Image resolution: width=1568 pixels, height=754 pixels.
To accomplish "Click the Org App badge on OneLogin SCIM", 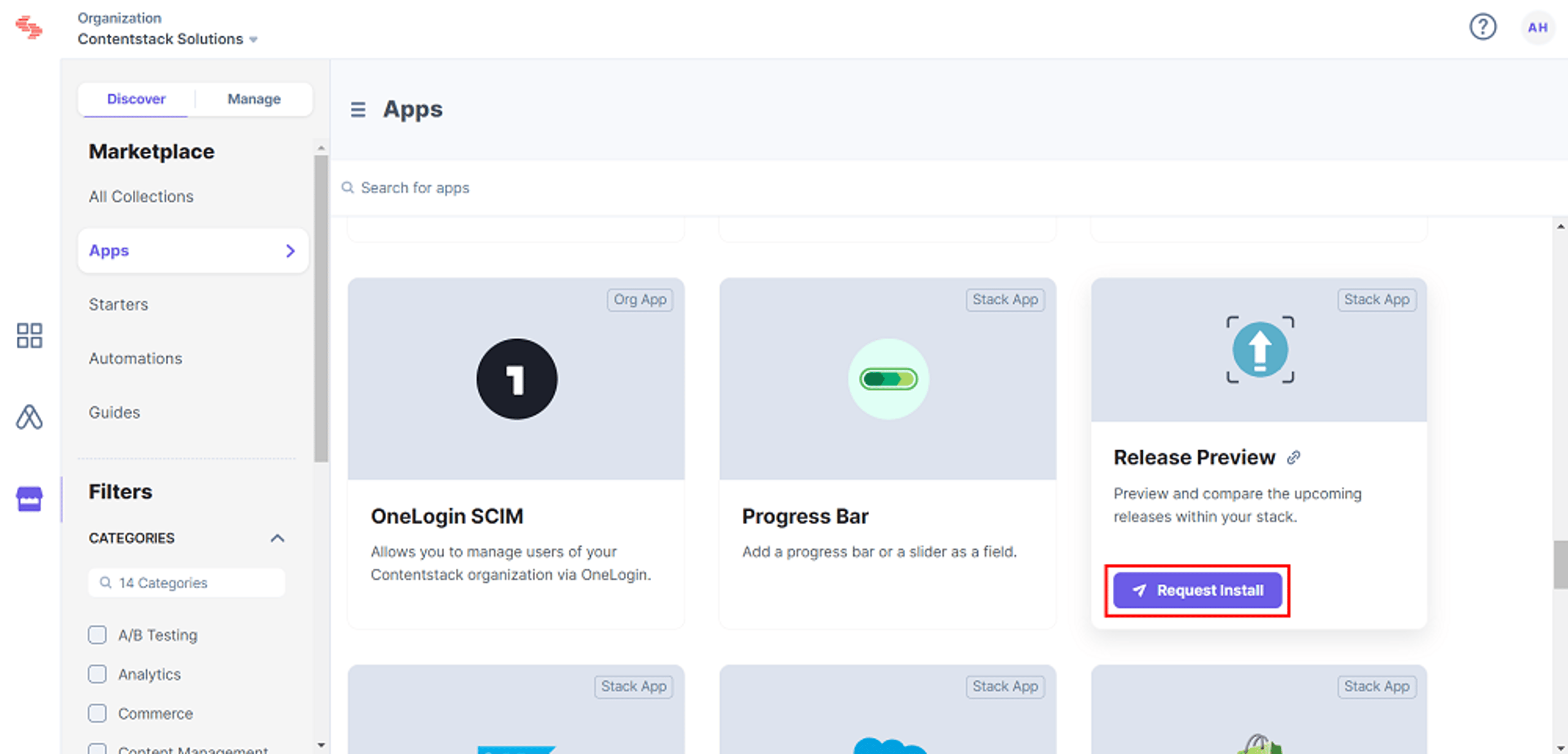I will (x=640, y=299).
